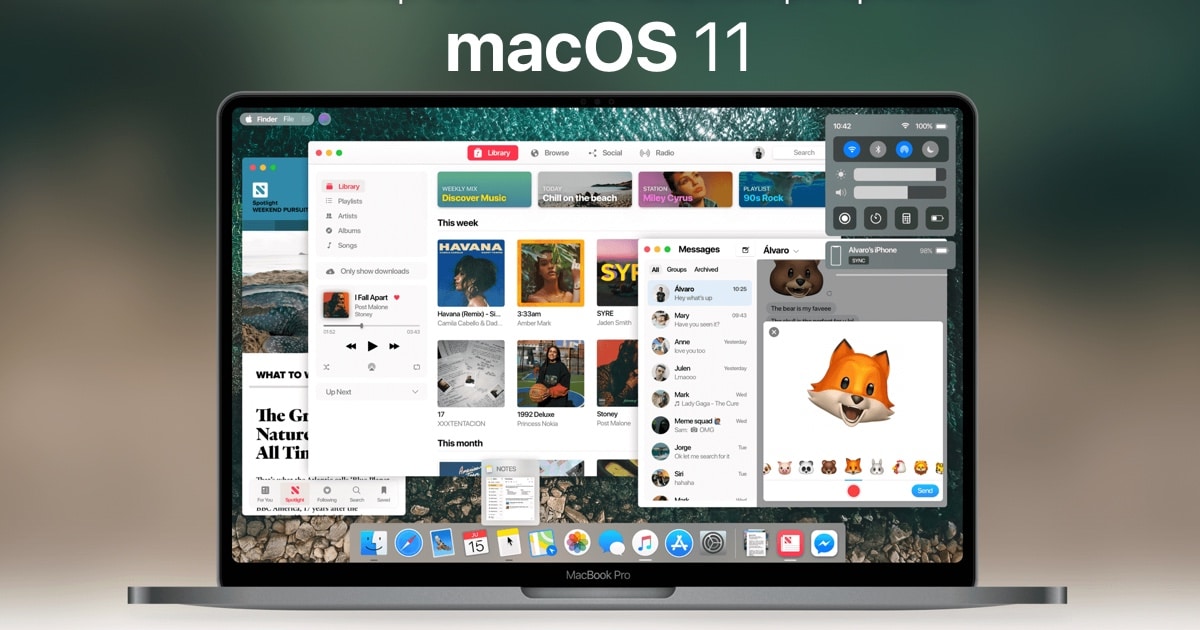Viewport: 1200px width, 630px height.
Task: Expand the Up Next section
Action: tap(372, 392)
